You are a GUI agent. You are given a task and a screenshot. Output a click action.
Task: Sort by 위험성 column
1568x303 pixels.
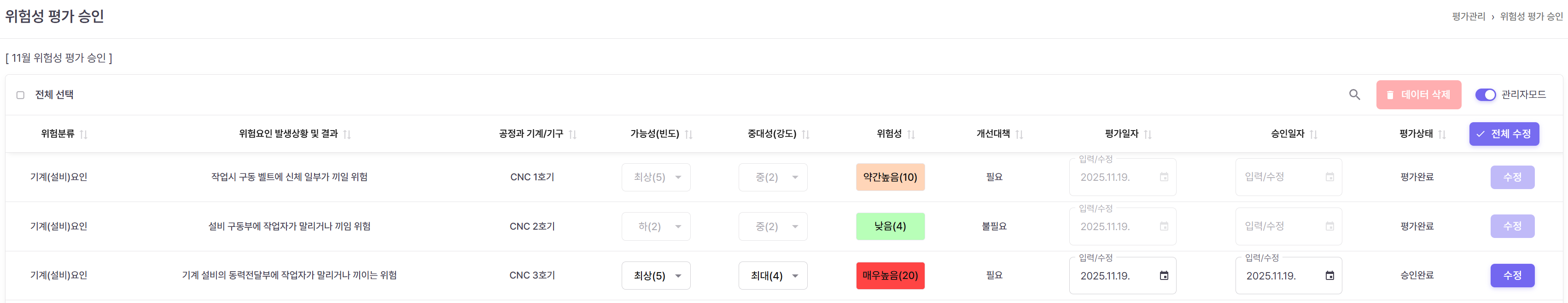coord(910,134)
